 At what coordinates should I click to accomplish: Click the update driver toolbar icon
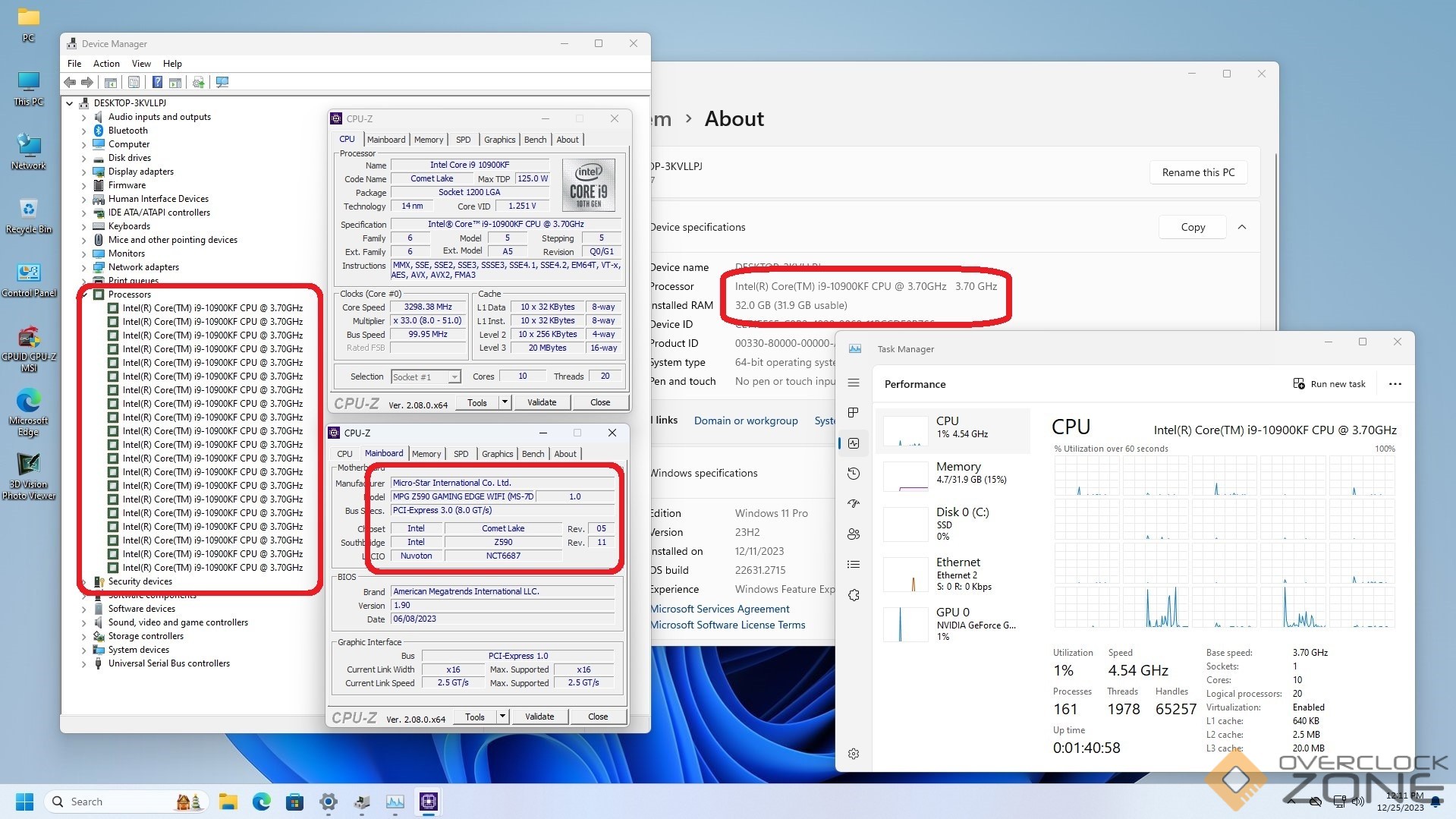point(199,82)
